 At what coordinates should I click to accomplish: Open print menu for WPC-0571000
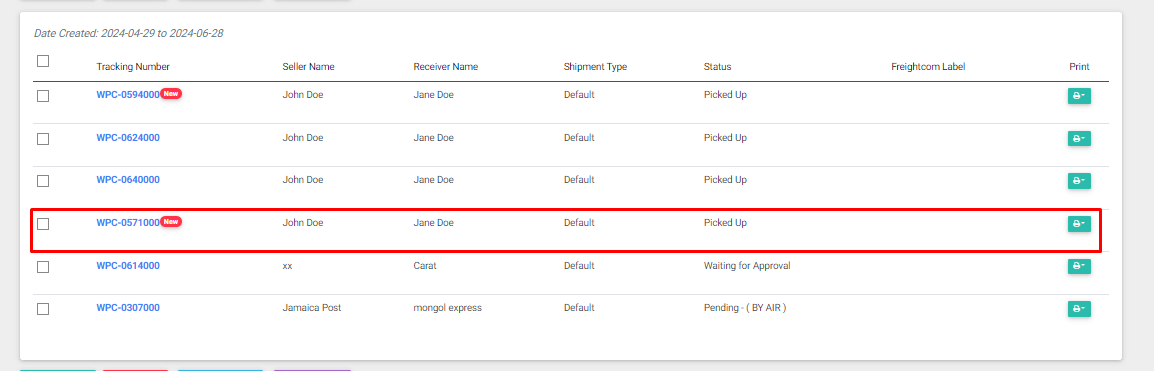pyautogui.click(x=1079, y=224)
